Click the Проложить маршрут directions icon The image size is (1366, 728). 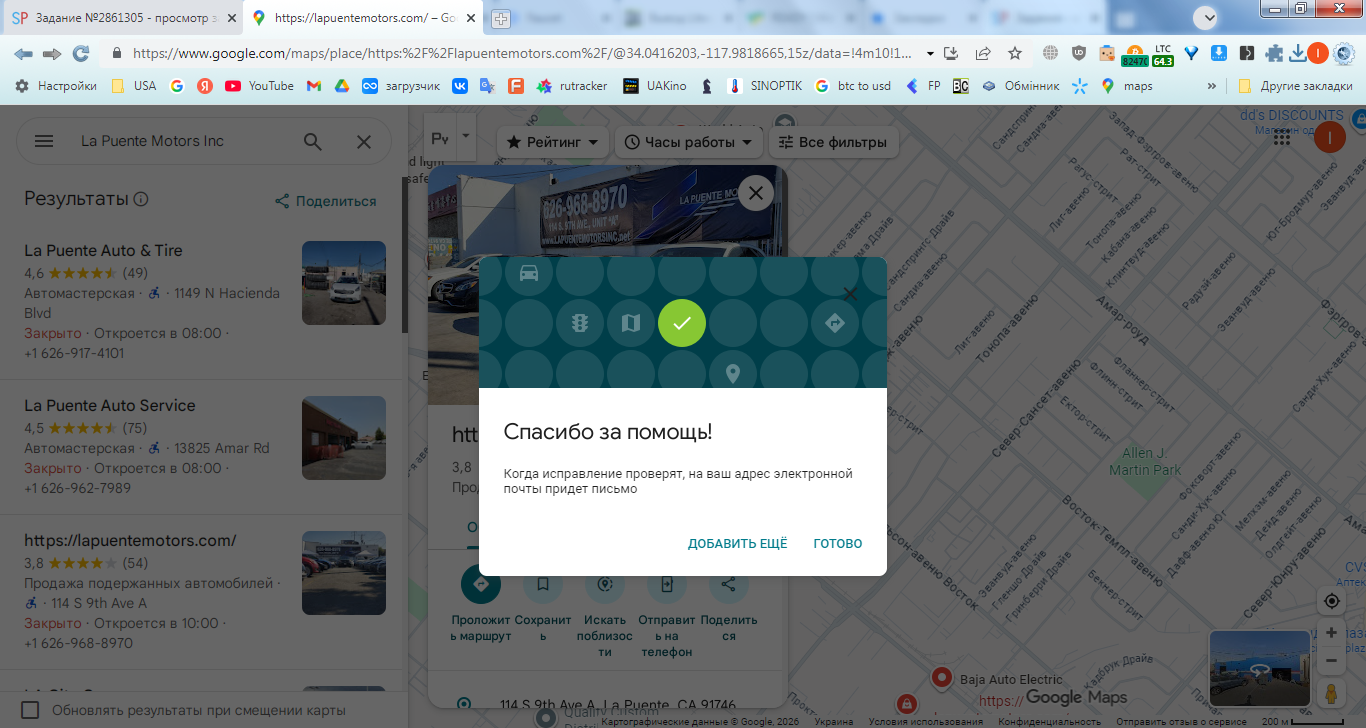click(x=480, y=585)
